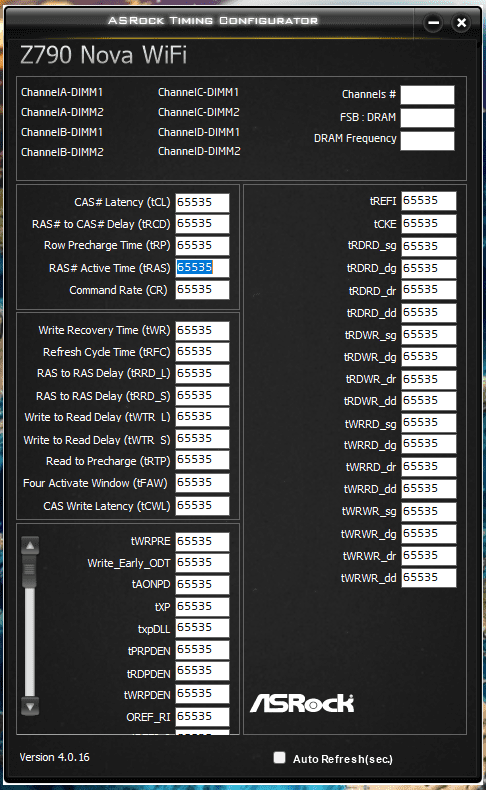Click the tWRWR_dg value field
The height and width of the screenshot is (790, 486).
(x=429, y=534)
